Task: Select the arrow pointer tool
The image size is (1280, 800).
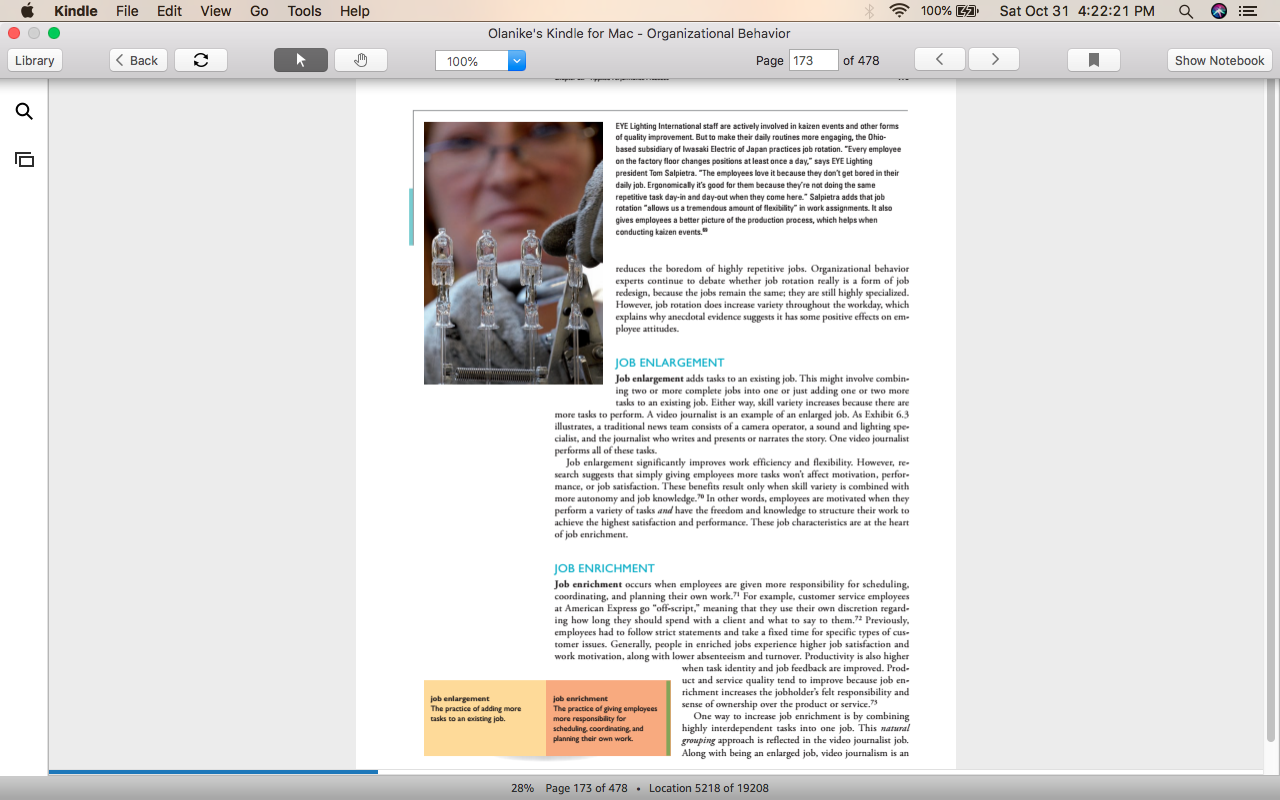Action: [x=301, y=60]
